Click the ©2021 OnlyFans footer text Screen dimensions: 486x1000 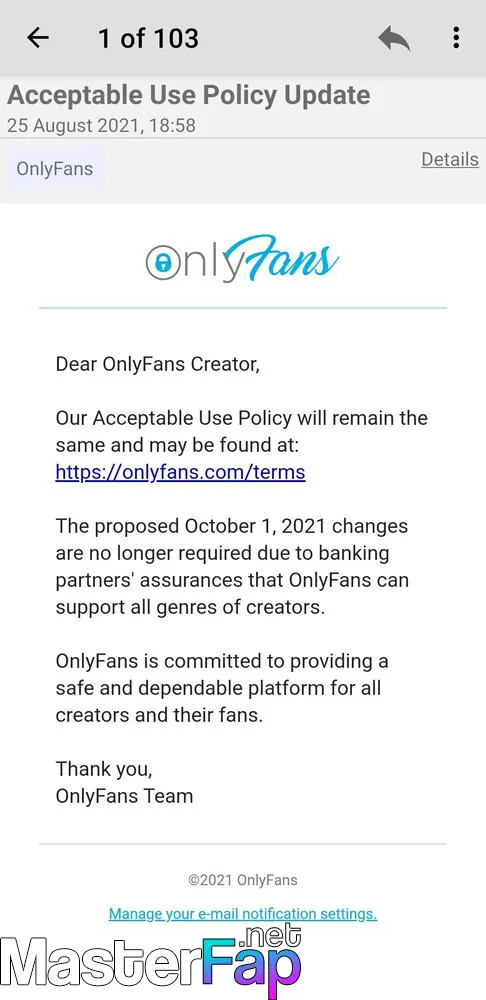coord(242,881)
